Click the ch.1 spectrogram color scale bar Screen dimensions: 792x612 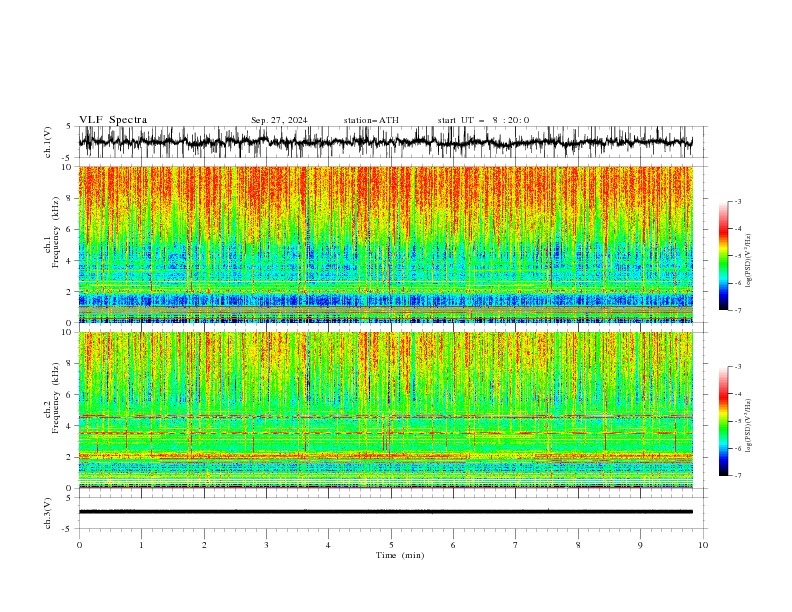[x=723, y=256]
